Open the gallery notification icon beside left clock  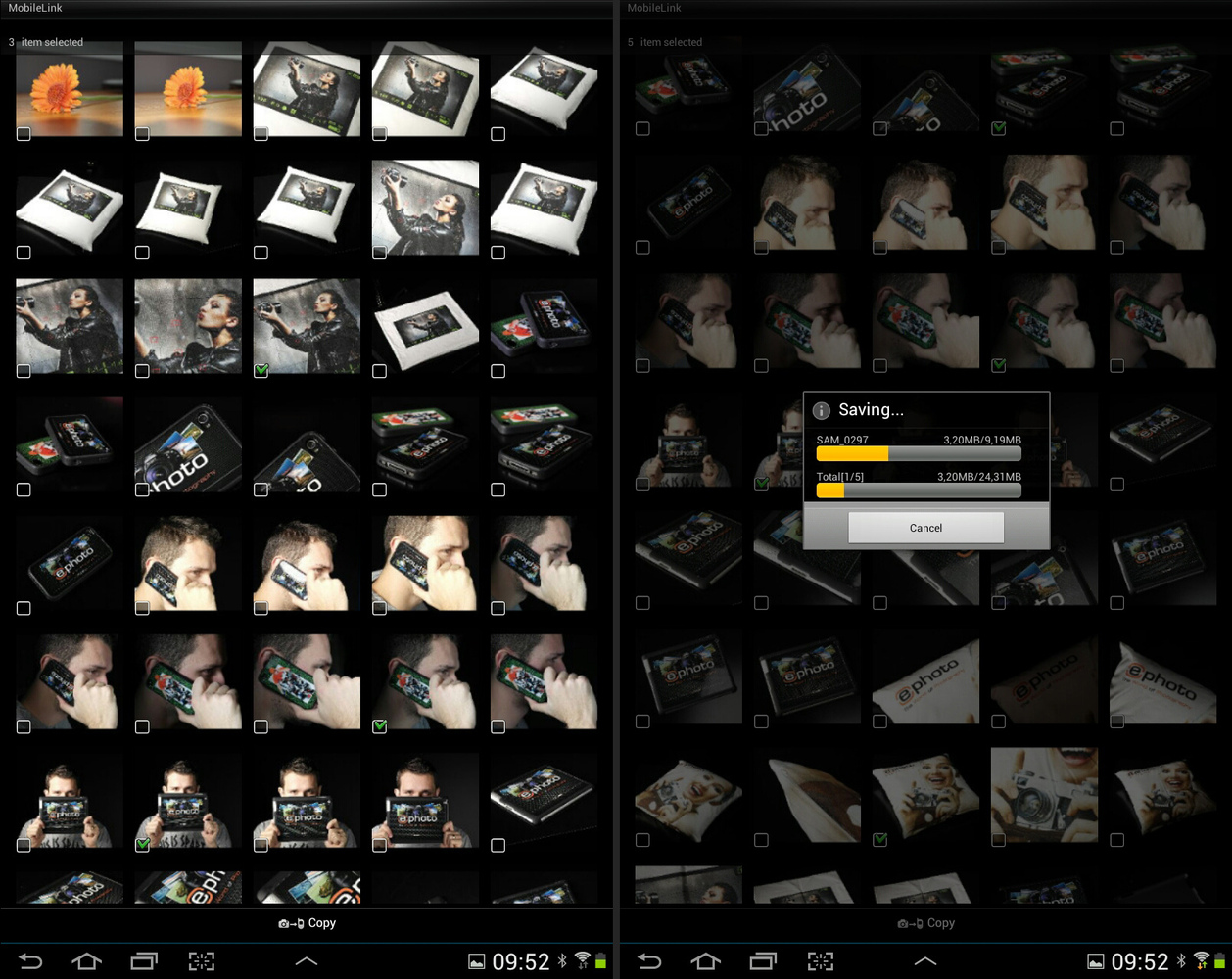click(x=476, y=962)
